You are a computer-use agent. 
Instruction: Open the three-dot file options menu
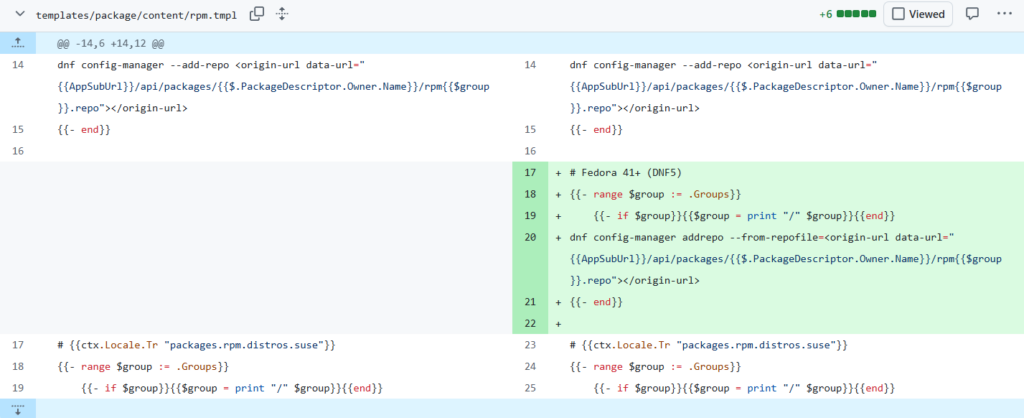point(1004,14)
